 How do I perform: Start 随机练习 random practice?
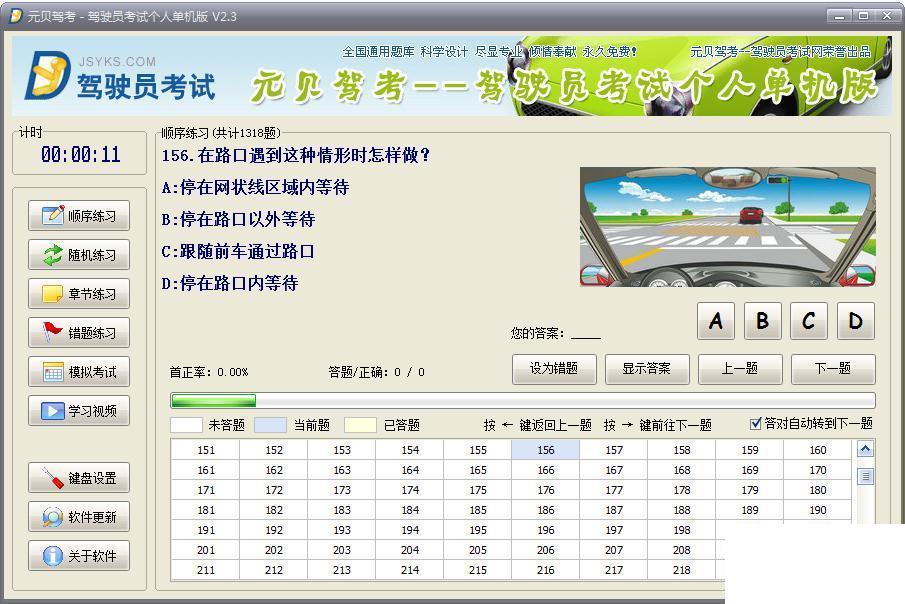pos(79,255)
